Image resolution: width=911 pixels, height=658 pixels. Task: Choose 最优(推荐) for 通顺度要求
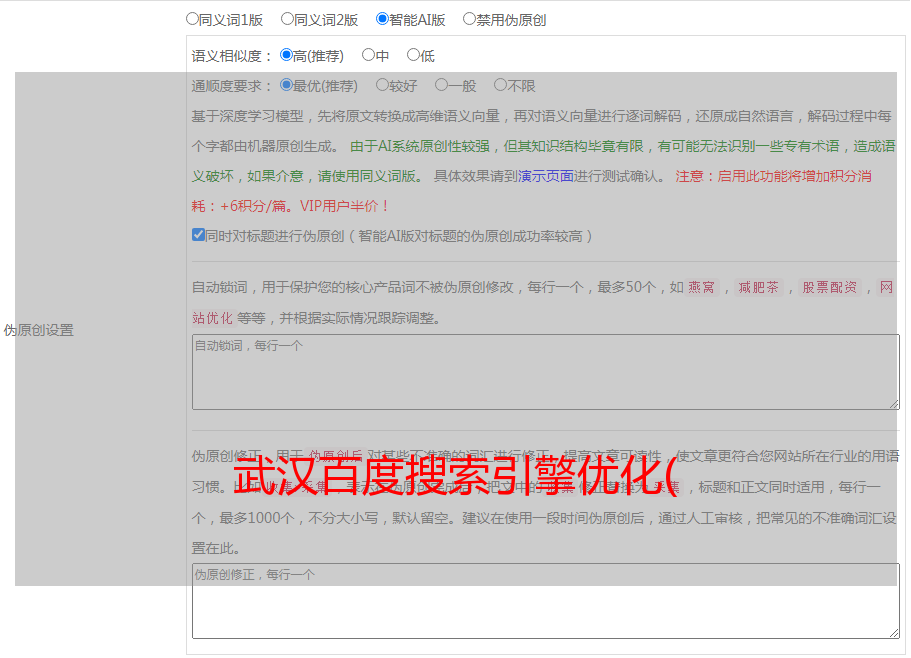pos(286,85)
